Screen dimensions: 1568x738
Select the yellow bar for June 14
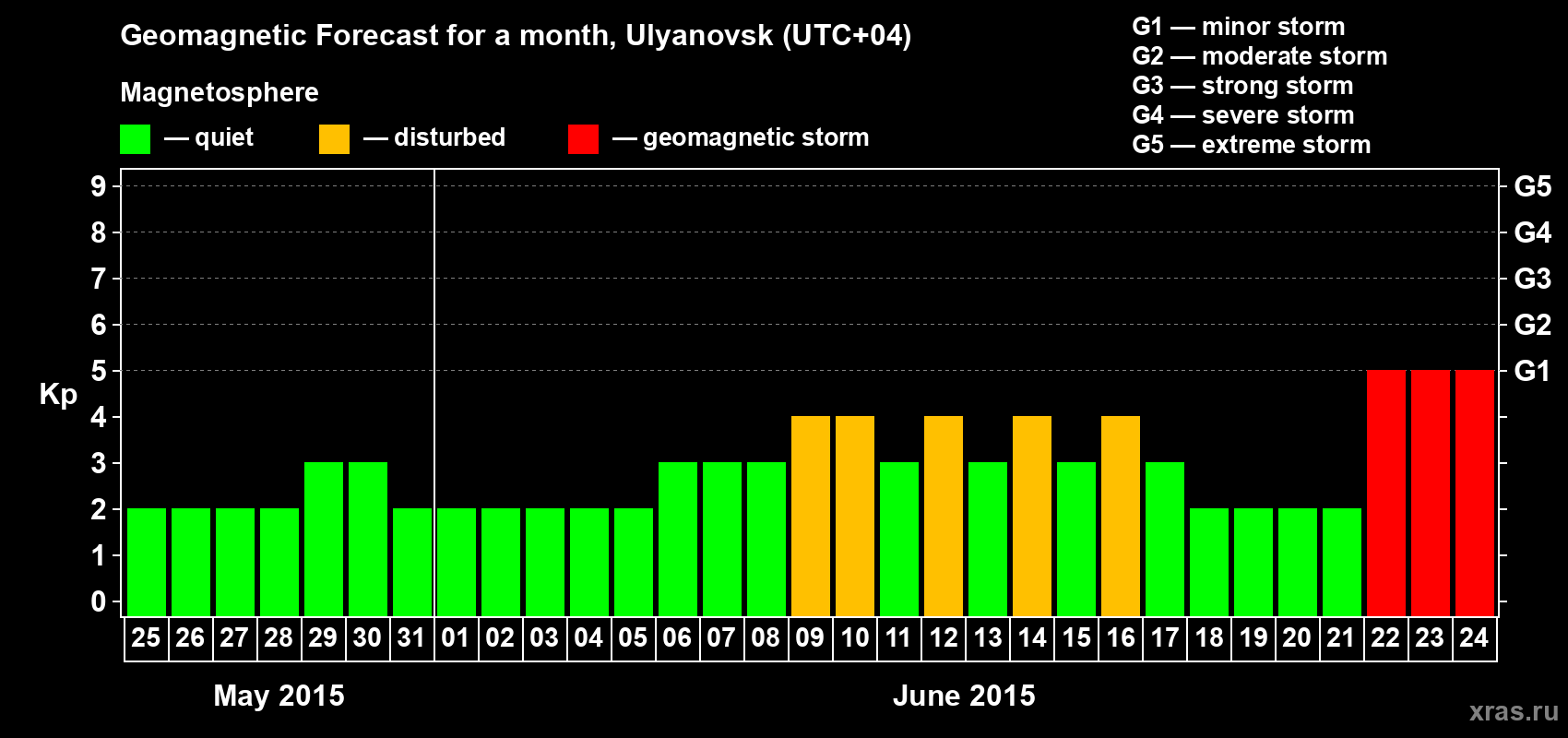tap(1032, 516)
